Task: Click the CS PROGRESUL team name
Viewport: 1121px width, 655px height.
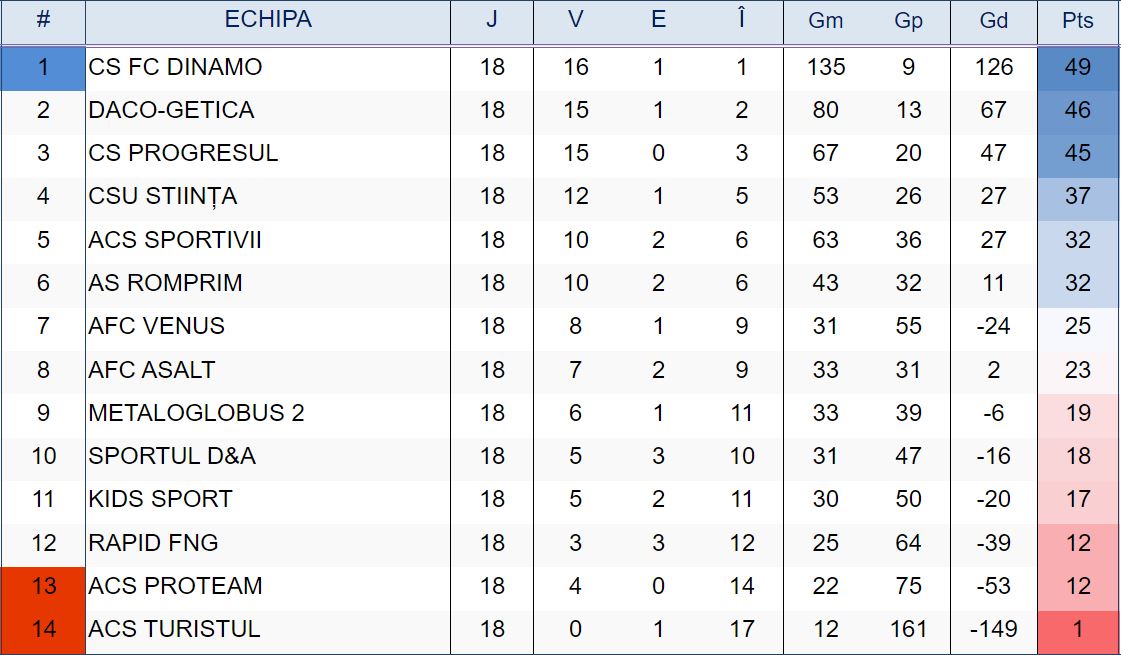Action: (x=183, y=153)
